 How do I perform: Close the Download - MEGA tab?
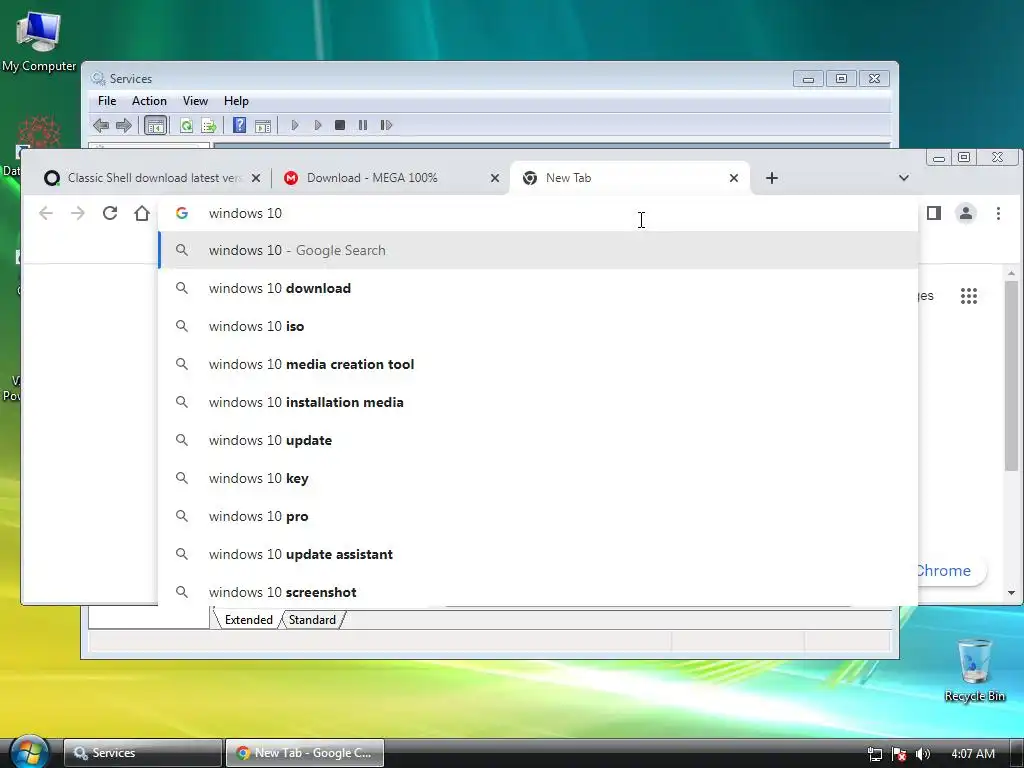[495, 178]
